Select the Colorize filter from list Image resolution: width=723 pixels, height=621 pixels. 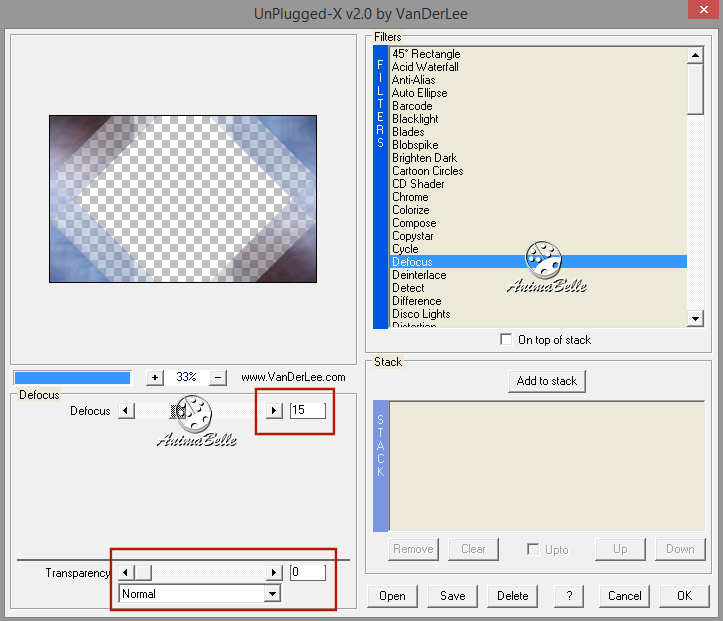point(410,210)
